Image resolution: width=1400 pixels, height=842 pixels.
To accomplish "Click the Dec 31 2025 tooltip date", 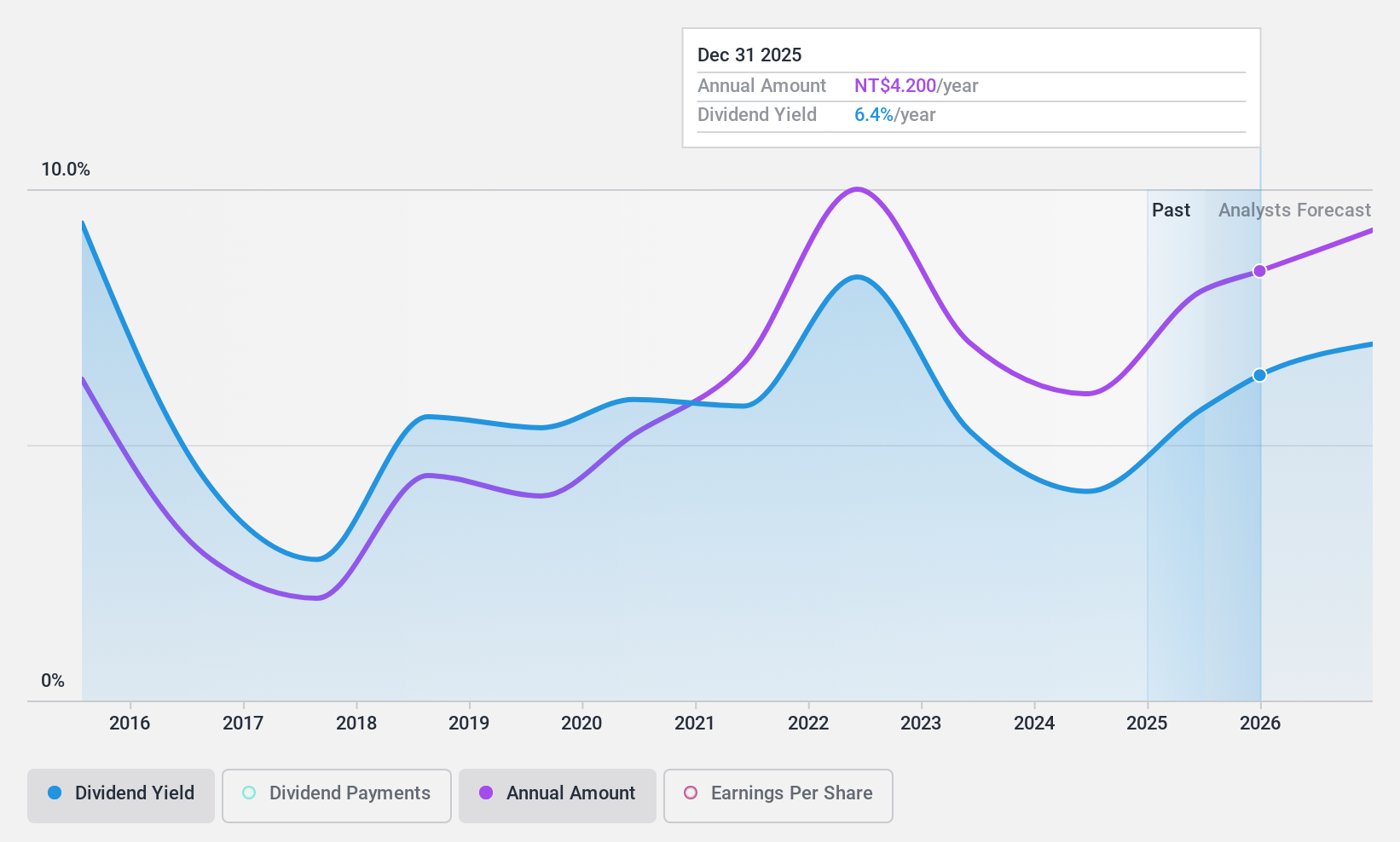I will 749,55.
